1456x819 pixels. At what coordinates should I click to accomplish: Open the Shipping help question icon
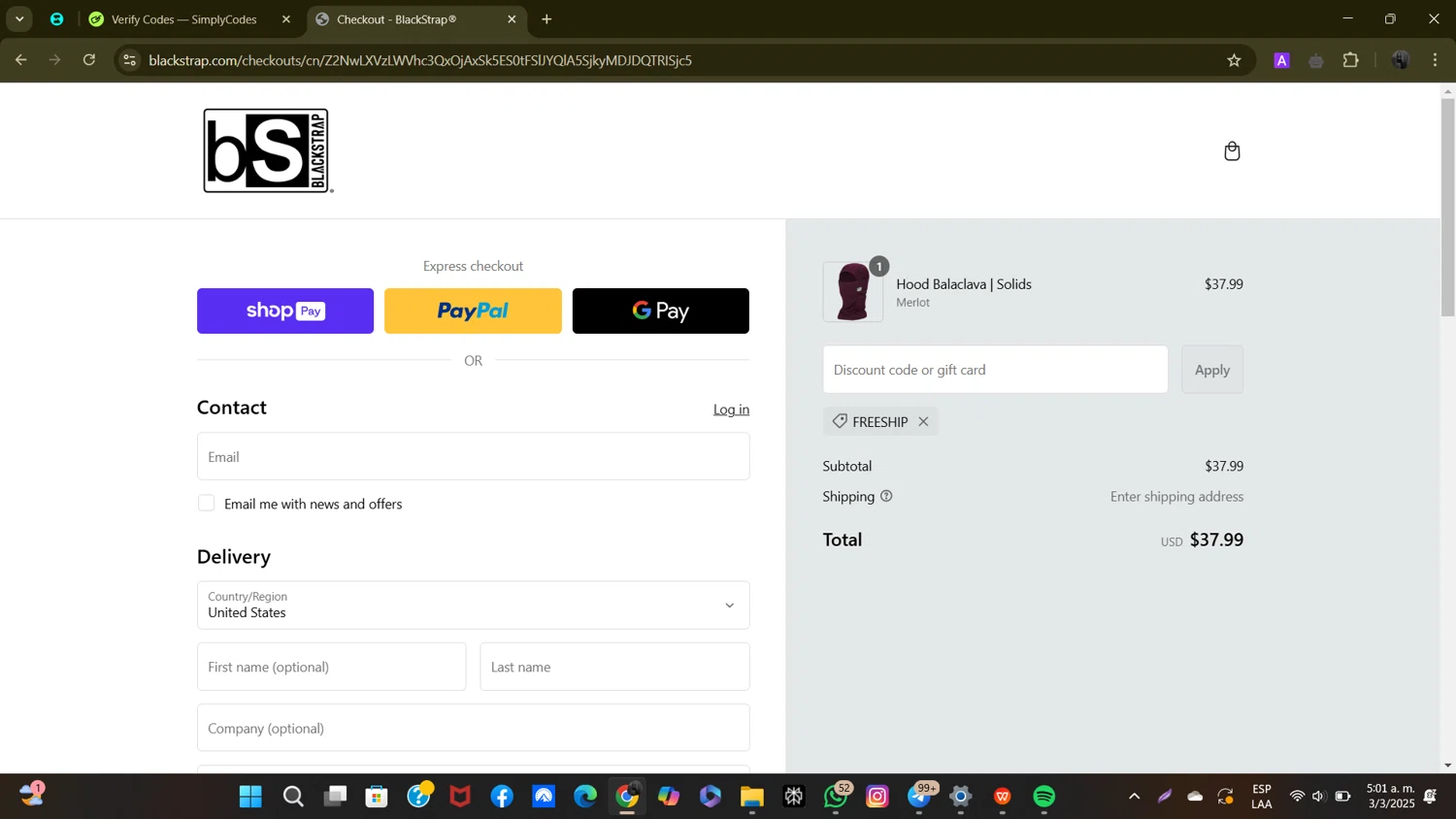click(x=886, y=496)
